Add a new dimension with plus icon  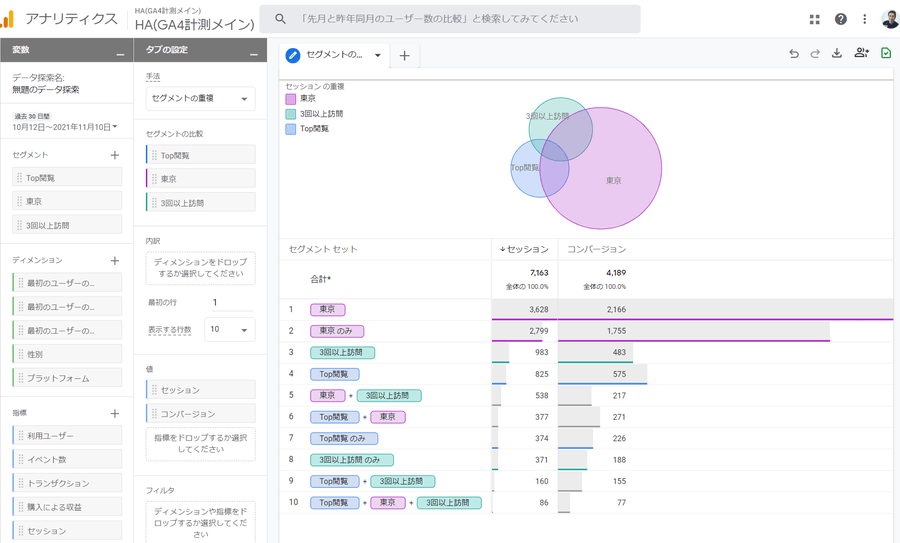[115, 260]
